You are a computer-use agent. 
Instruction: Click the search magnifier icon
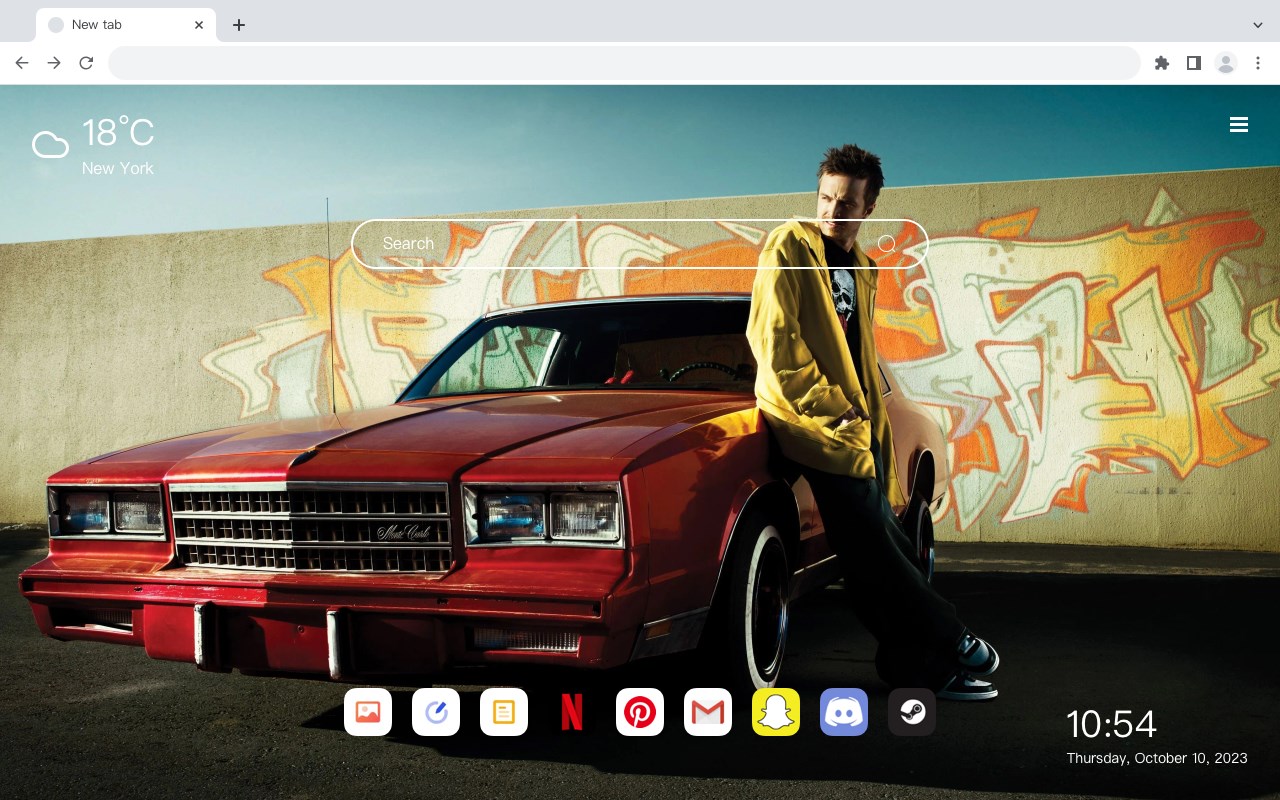[x=887, y=244]
